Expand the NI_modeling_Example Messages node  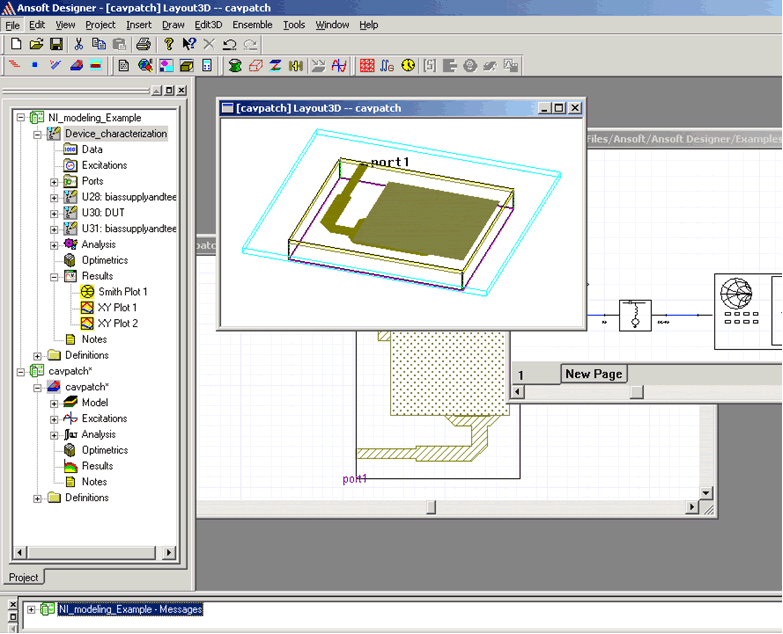[31, 610]
